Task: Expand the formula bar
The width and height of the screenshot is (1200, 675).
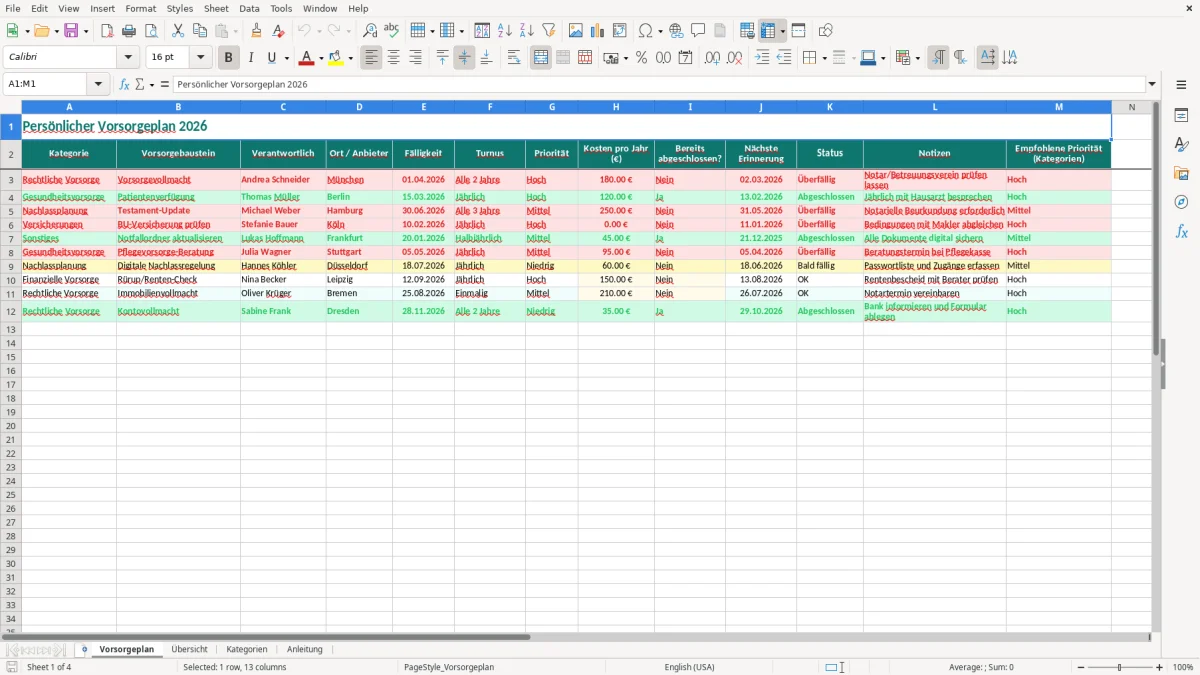Action: (x=1152, y=85)
